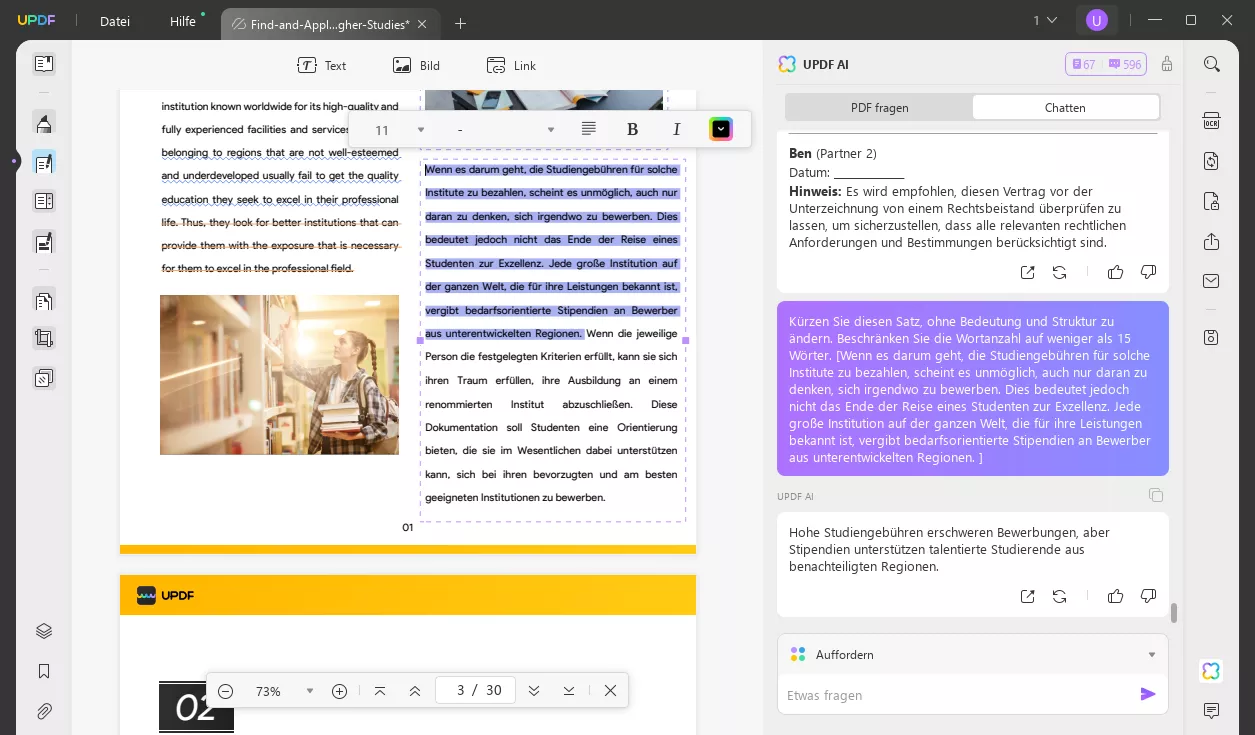Image resolution: width=1255 pixels, height=735 pixels.
Task: Toggle bold formatting
Action: (x=632, y=129)
